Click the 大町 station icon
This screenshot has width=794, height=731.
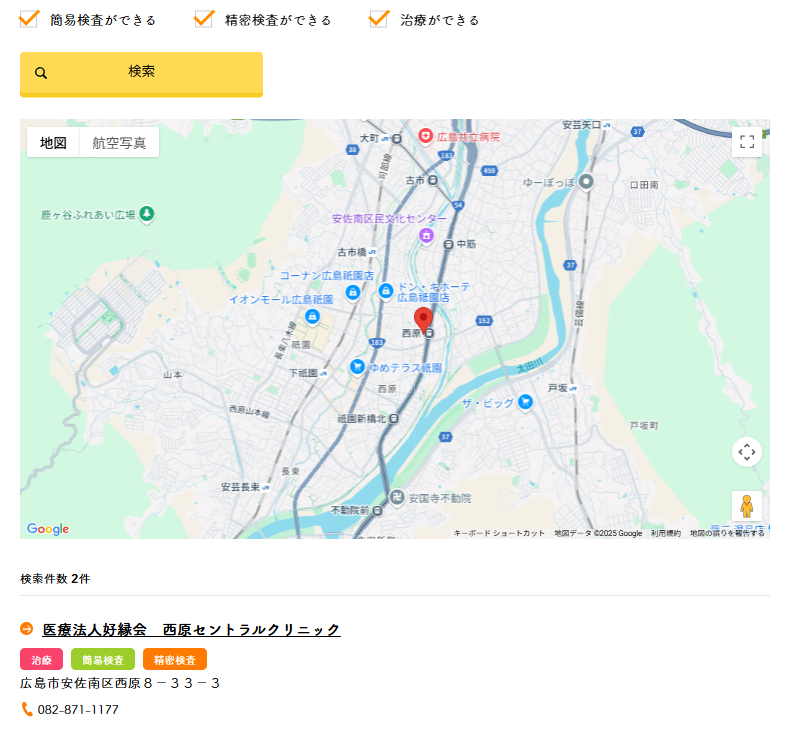click(397, 139)
